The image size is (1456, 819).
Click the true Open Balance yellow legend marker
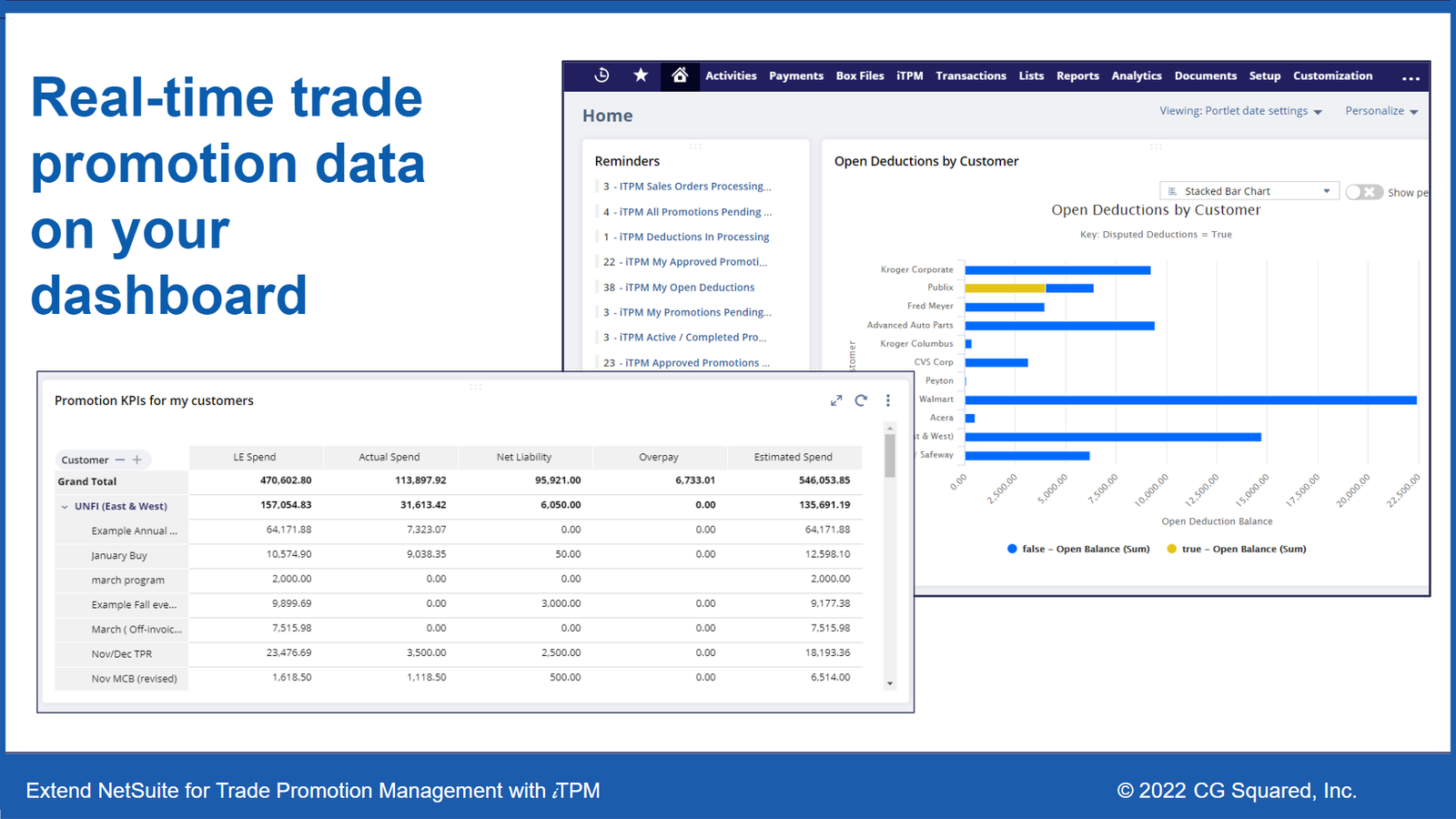(x=1172, y=549)
